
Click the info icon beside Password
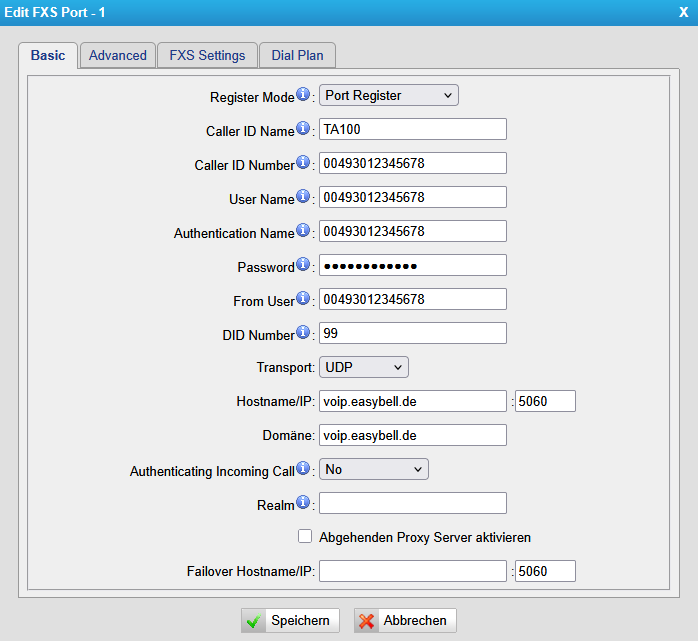304,265
